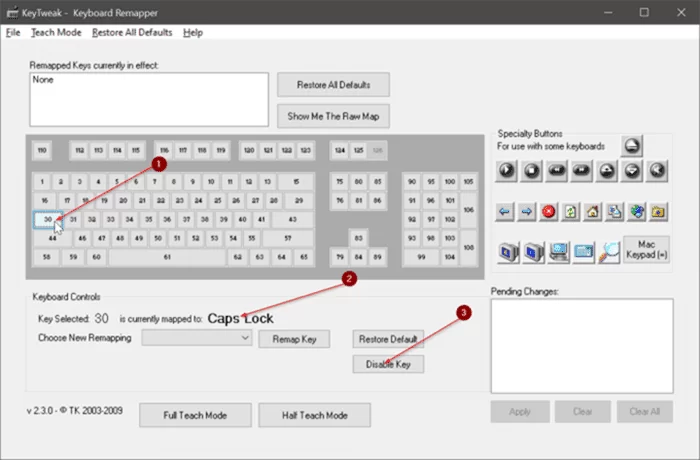Select the red Browser Stop button
This screenshot has height=460, width=700.
[548, 212]
